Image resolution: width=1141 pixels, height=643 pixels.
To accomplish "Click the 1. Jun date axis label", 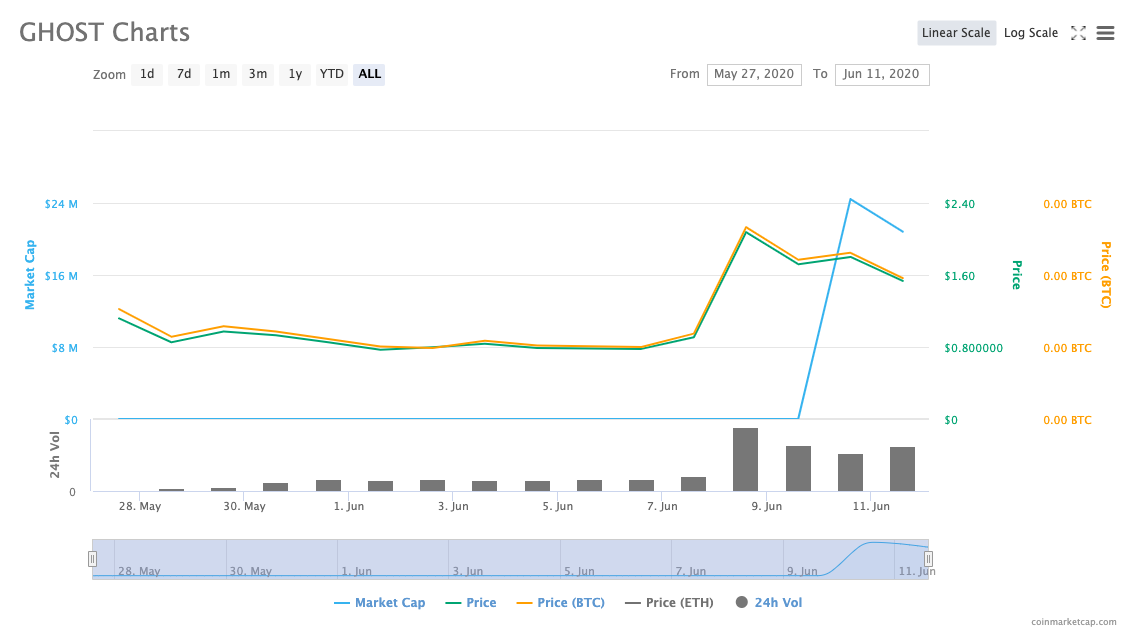I will tap(349, 506).
